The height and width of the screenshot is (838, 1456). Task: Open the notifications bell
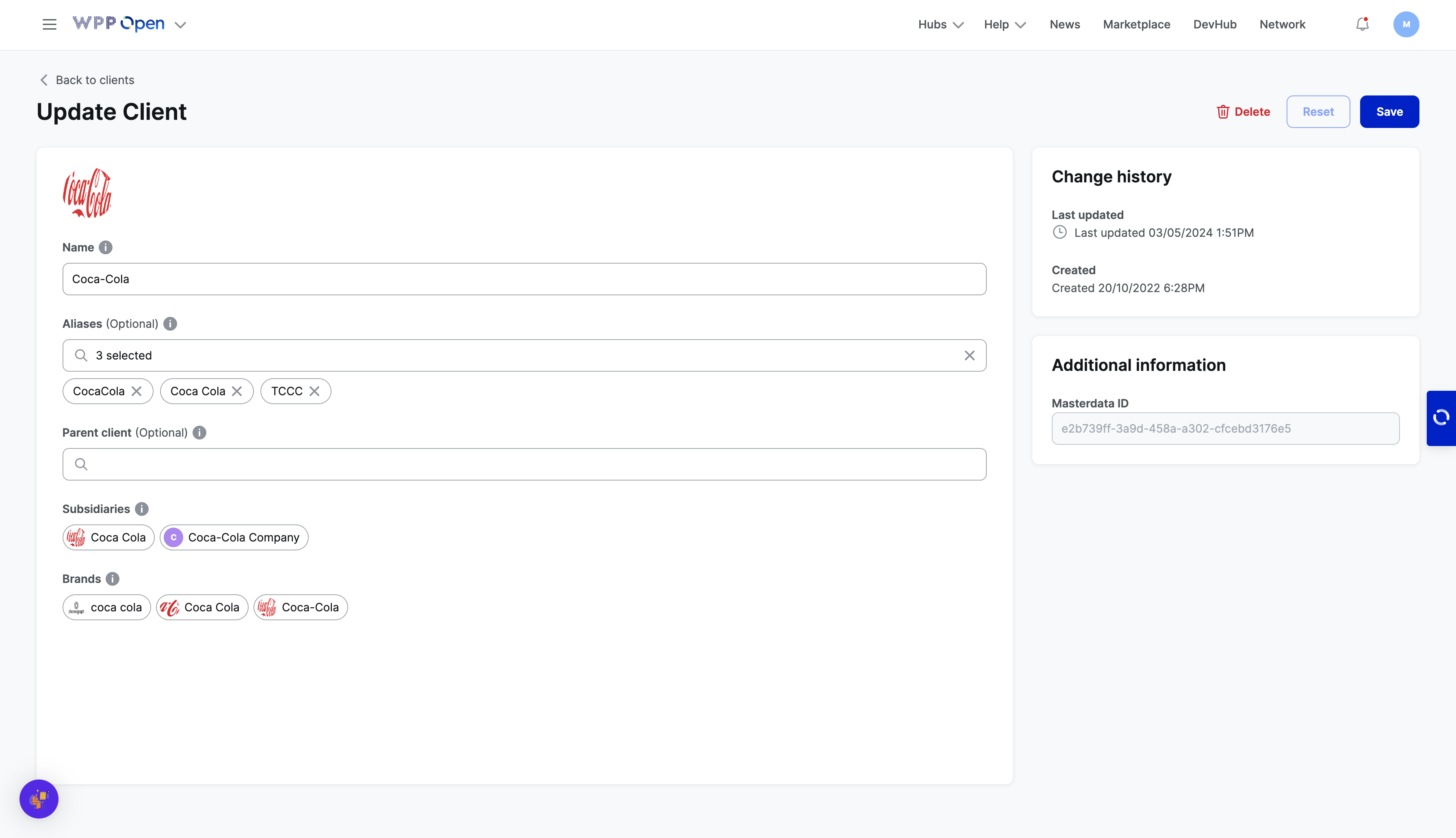point(1362,25)
